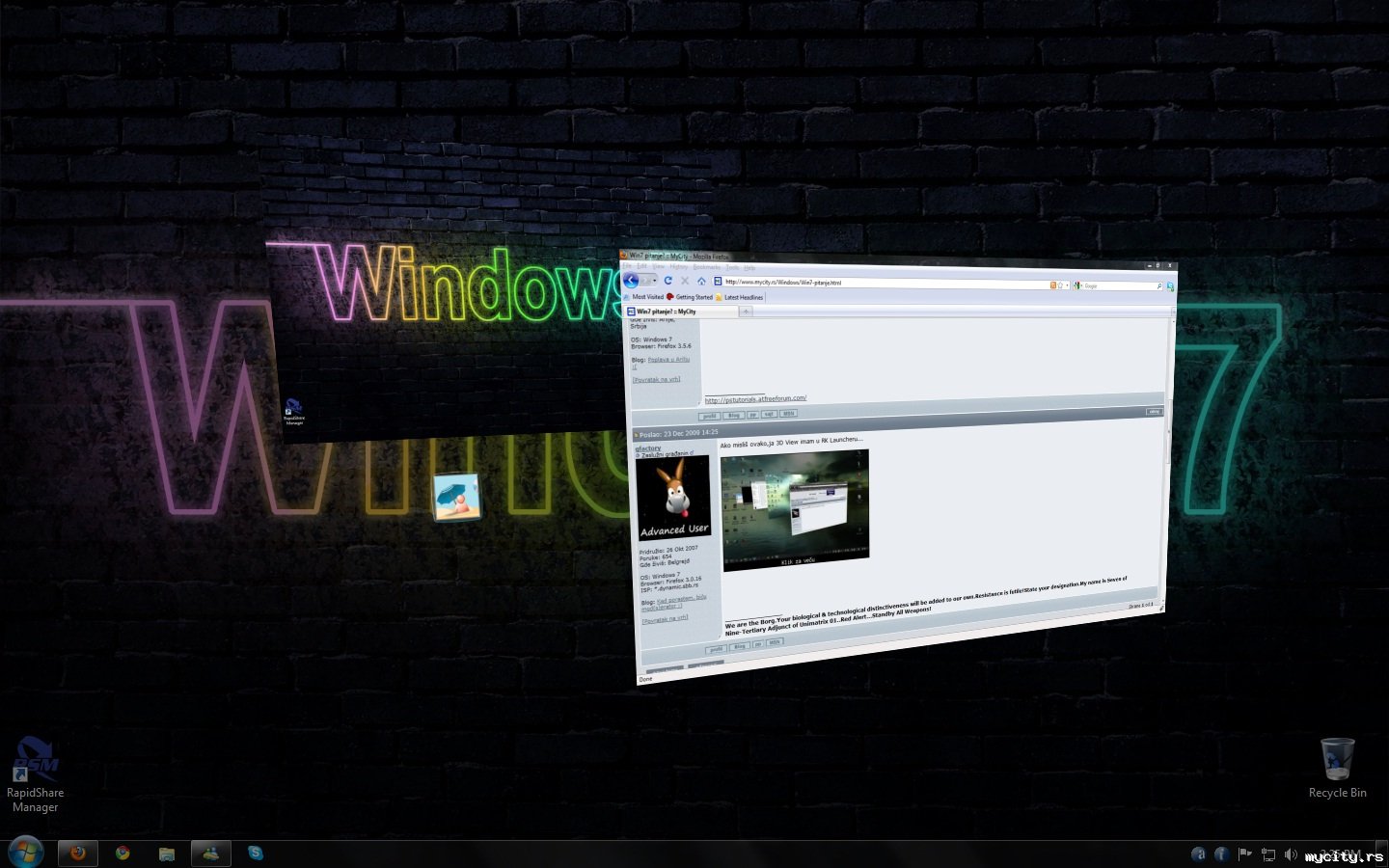Viewport: 1389px width, 868px height.
Task: Launch Google Chrome from the taskbar
Action: click(x=123, y=853)
